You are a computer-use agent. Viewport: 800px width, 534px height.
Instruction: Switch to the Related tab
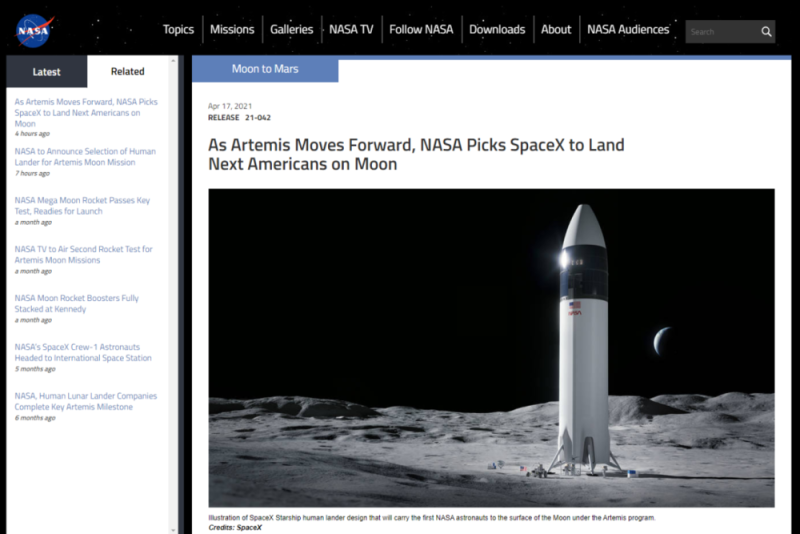point(128,72)
